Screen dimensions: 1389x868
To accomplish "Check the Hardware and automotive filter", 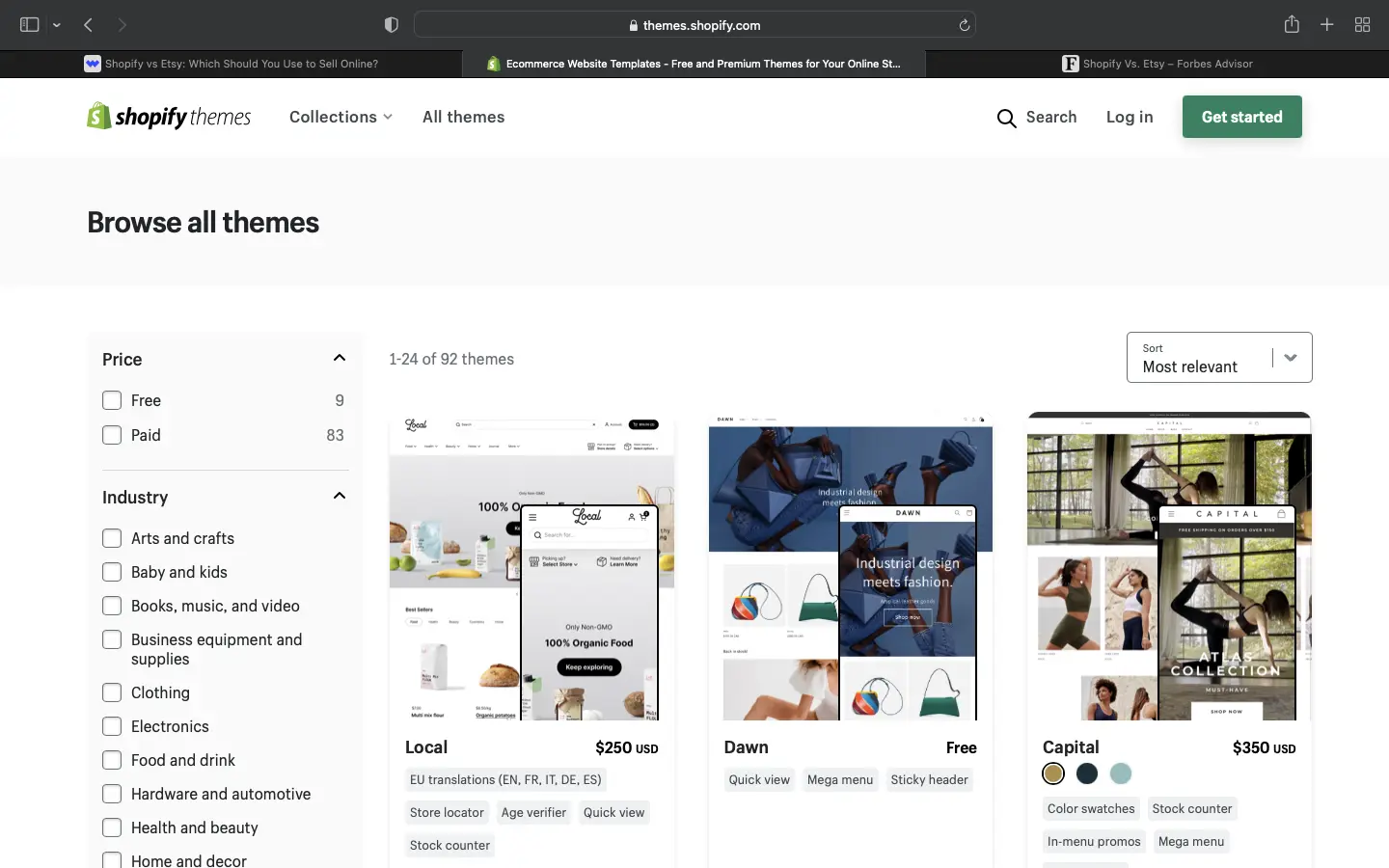I will (112, 794).
